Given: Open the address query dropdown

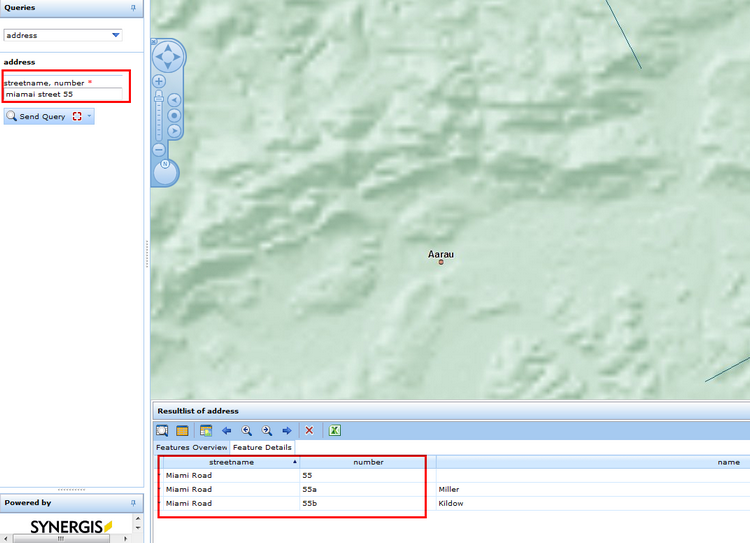Looking at the screenshot, I should coord(115,35).
